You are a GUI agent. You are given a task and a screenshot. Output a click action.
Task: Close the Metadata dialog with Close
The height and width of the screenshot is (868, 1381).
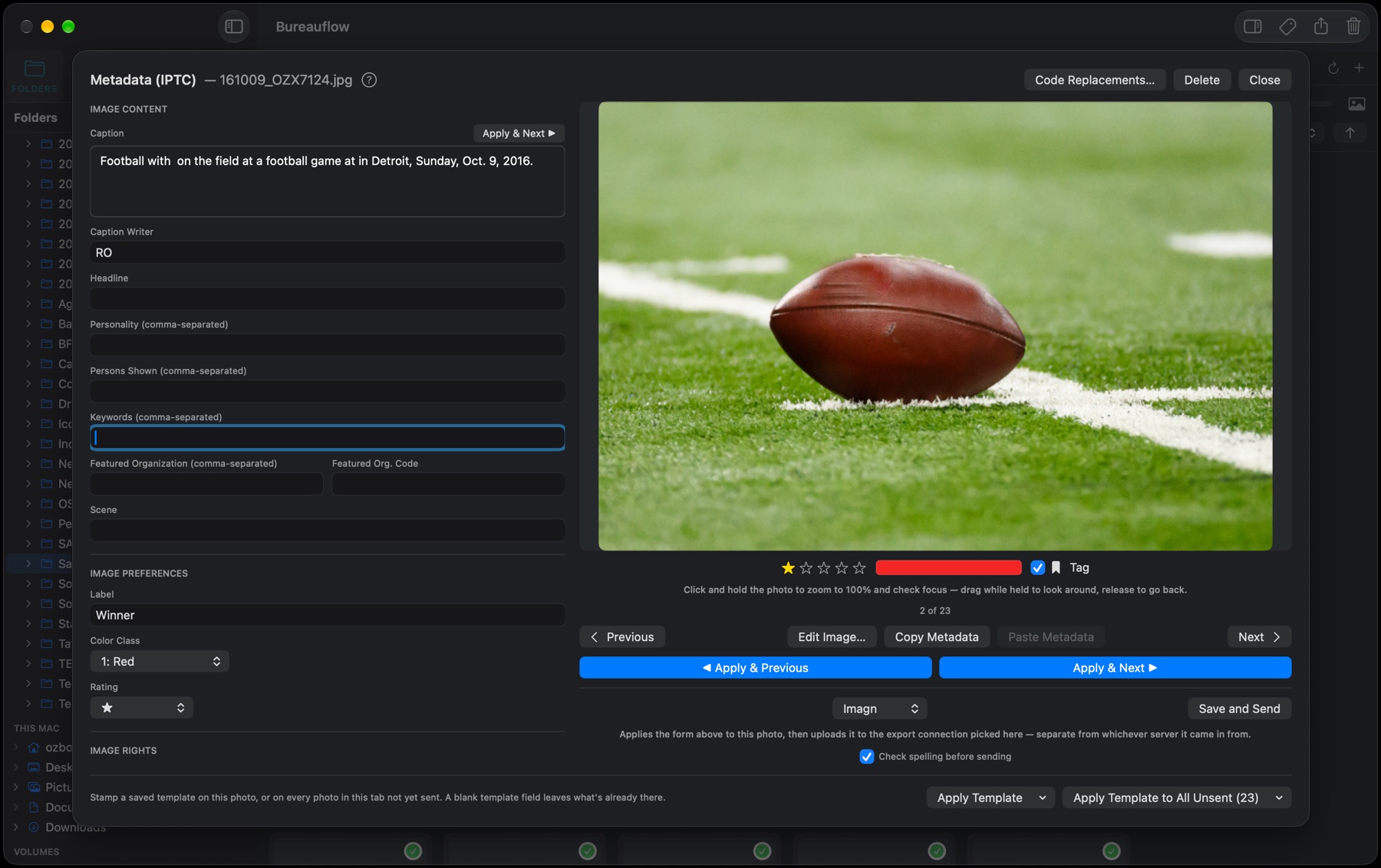click(x=1264, y=80)
